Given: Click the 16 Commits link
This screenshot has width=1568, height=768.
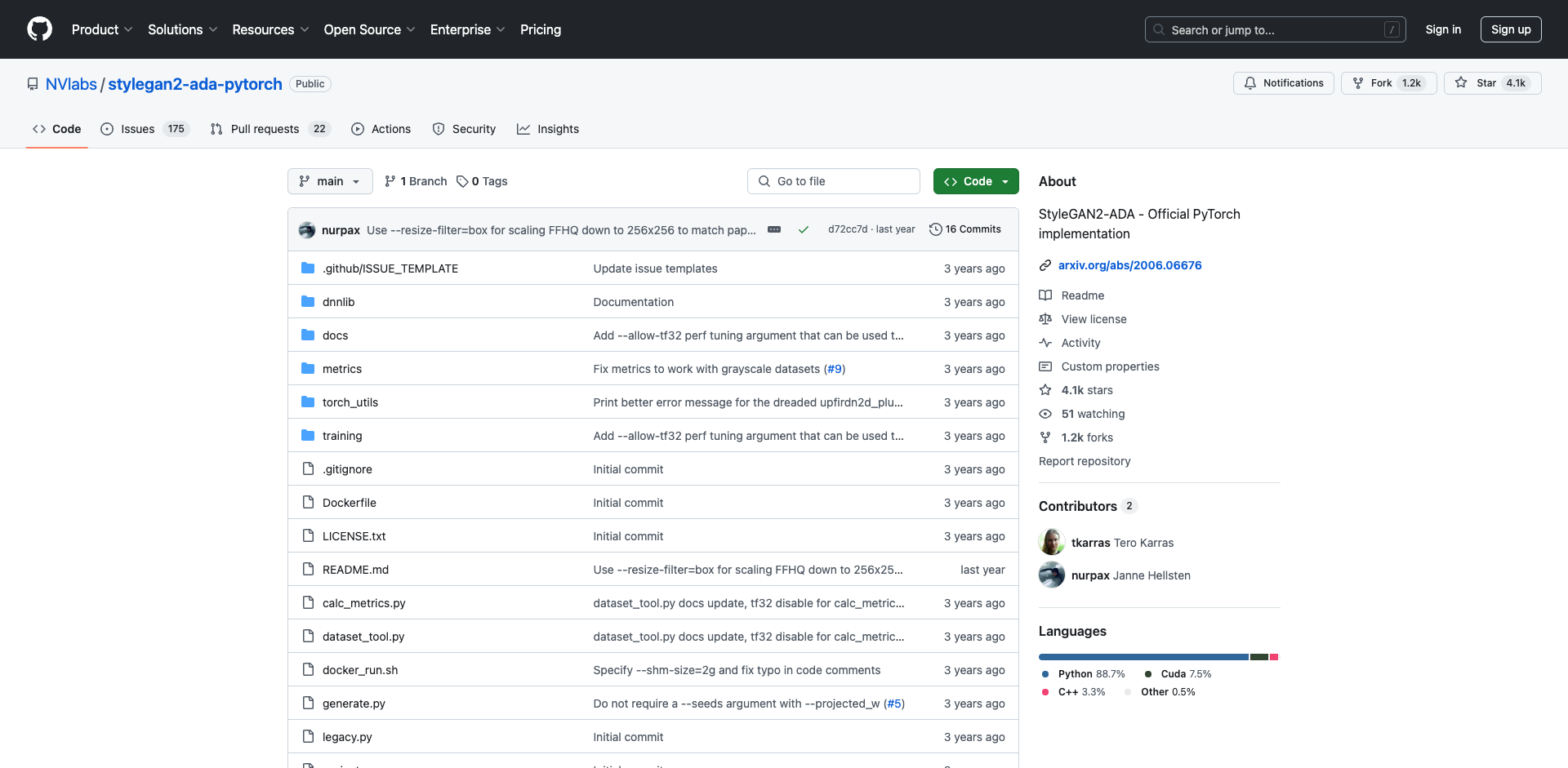Looking at the screenshot, I should tap(965, 229).
